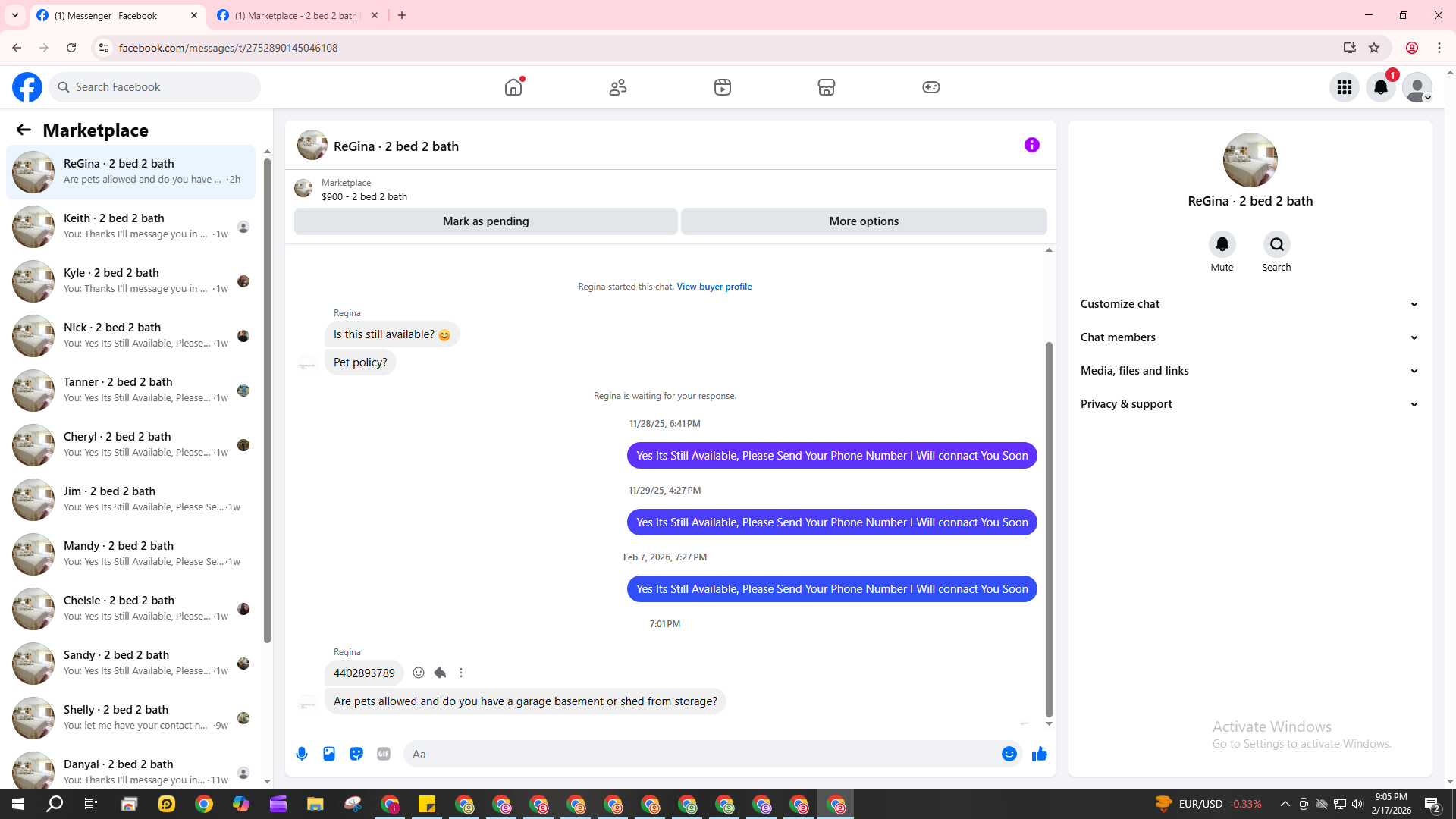The image size is (1456, 819).
Task: Open emoji picker in message box
Action: point(1009,754)
